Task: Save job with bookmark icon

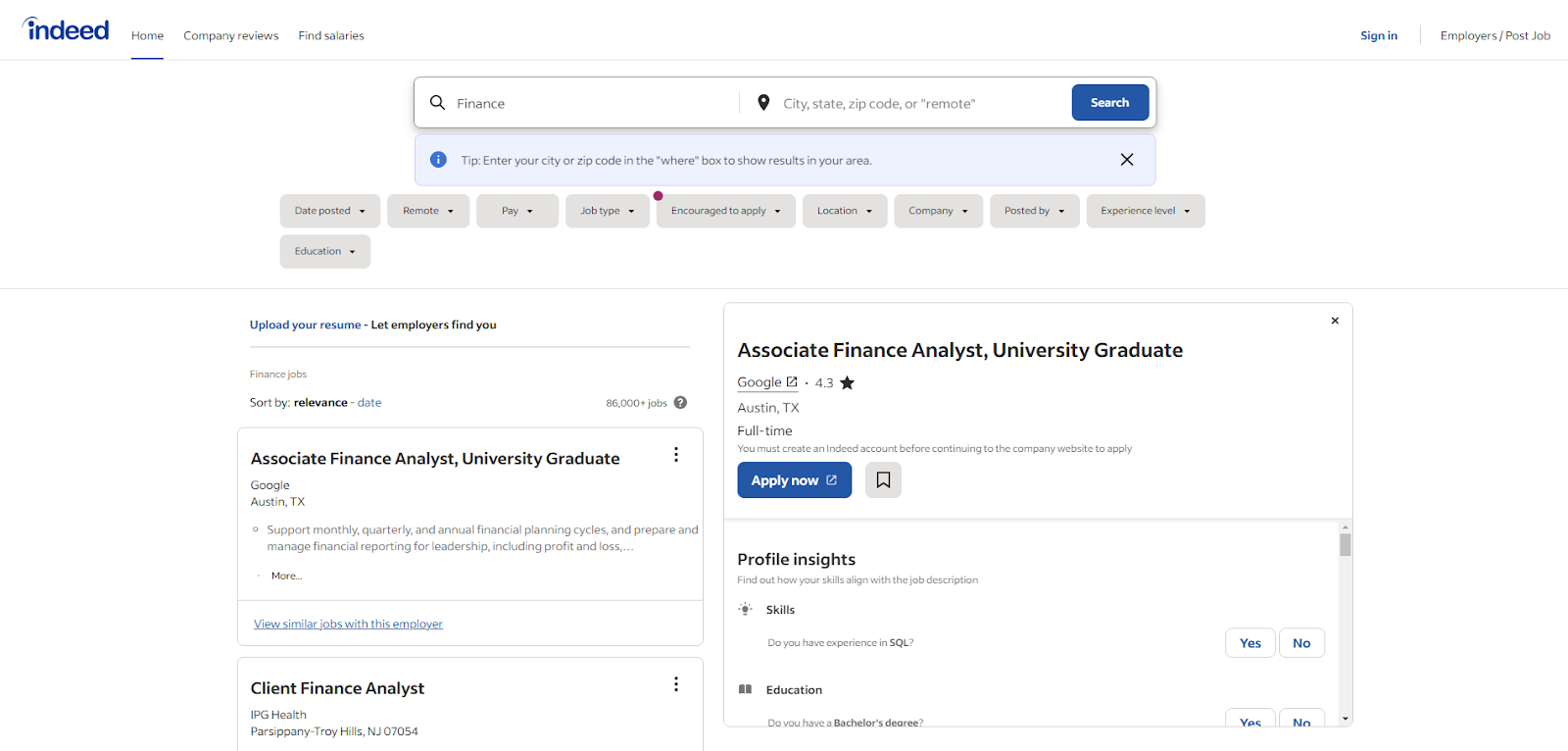Action: pyautogui.click(x=883, y=480)
